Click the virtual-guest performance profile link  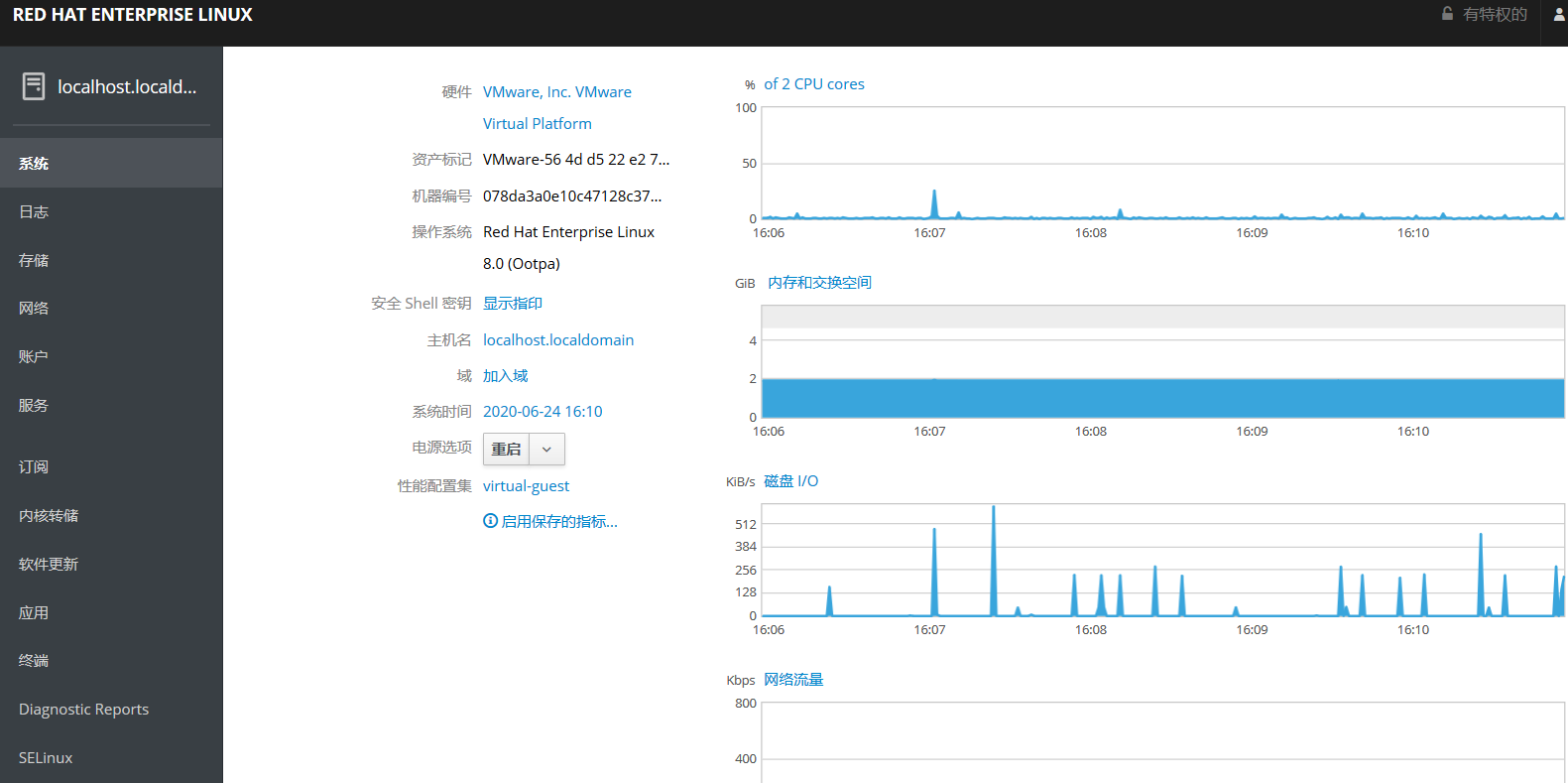coord(526,485)
